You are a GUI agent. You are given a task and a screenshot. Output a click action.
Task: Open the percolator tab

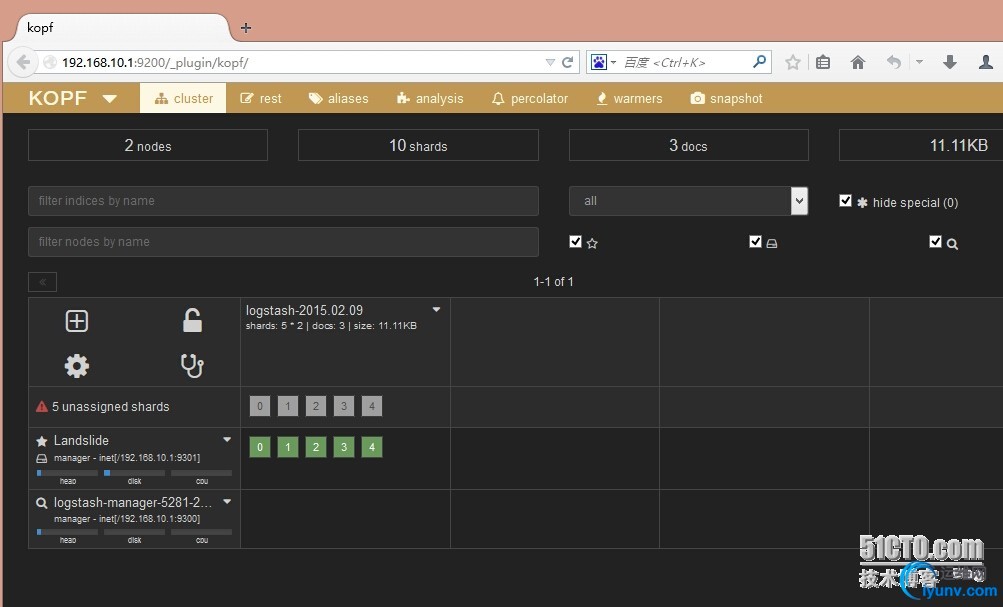pyautogui.click(x=530, y=99)
